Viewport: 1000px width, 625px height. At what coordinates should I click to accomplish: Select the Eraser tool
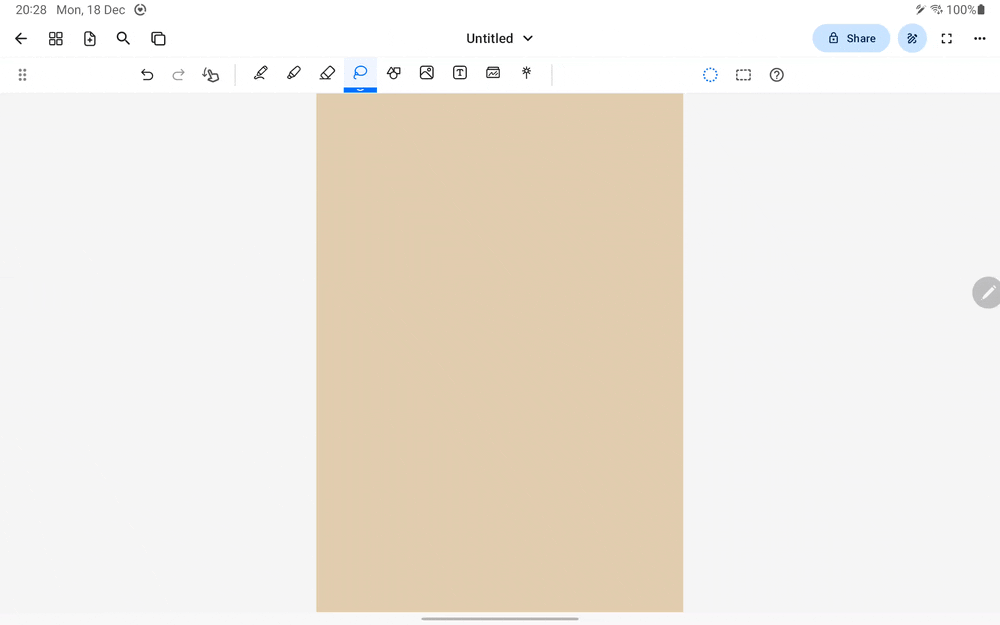(327, 73)
